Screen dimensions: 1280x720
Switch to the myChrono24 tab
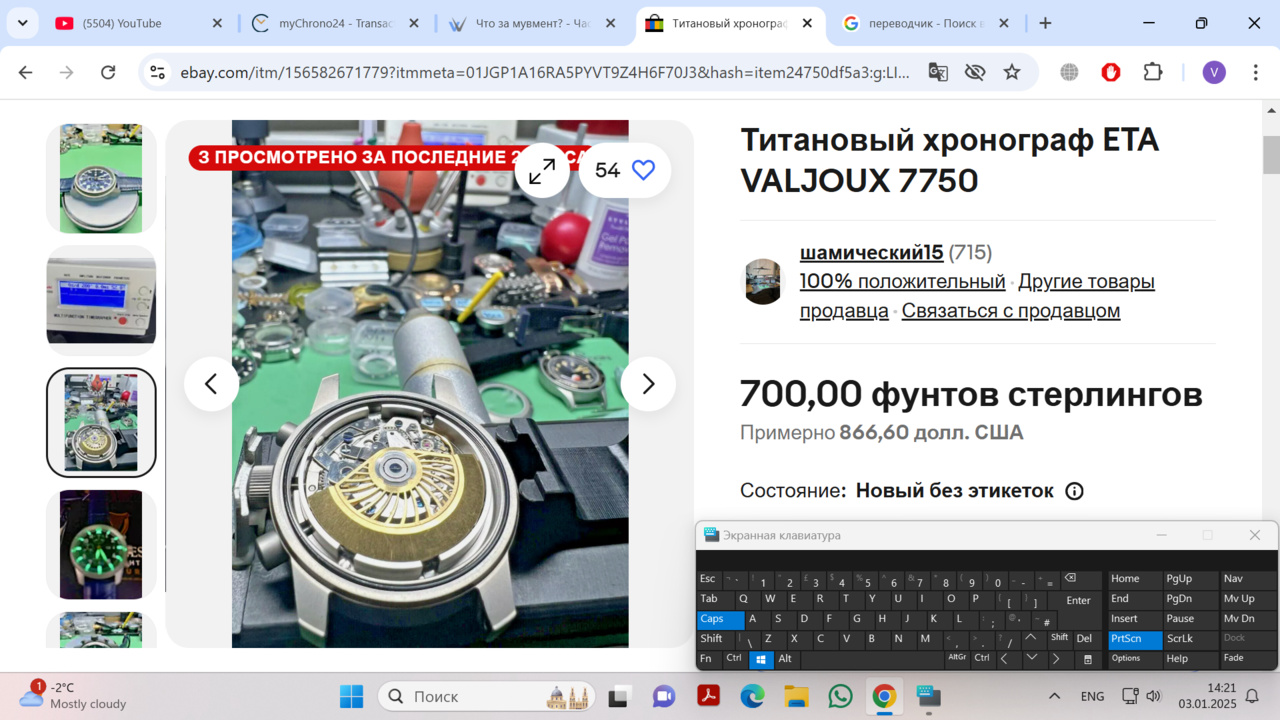pos(335,23)
